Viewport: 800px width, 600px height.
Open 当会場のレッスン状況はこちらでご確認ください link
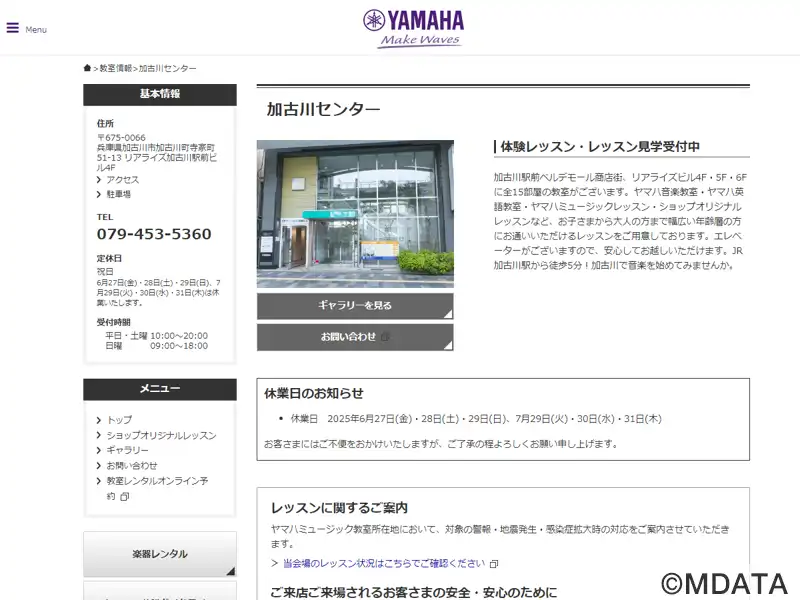coord(384,563)
